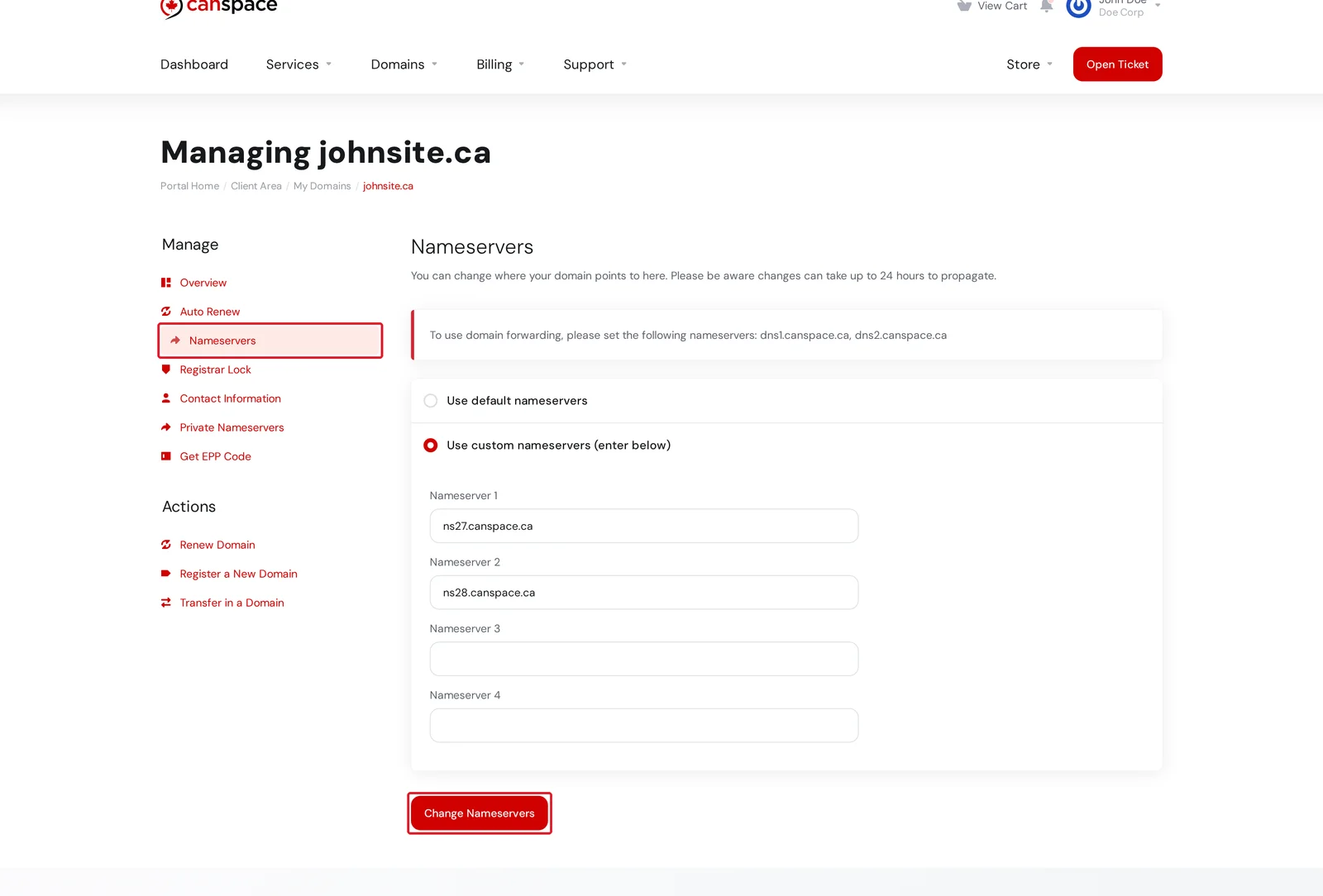This screenshot has width=1323, height=896.
Task: Click the Register a New Domain tag icon
Action: (166, 574)
